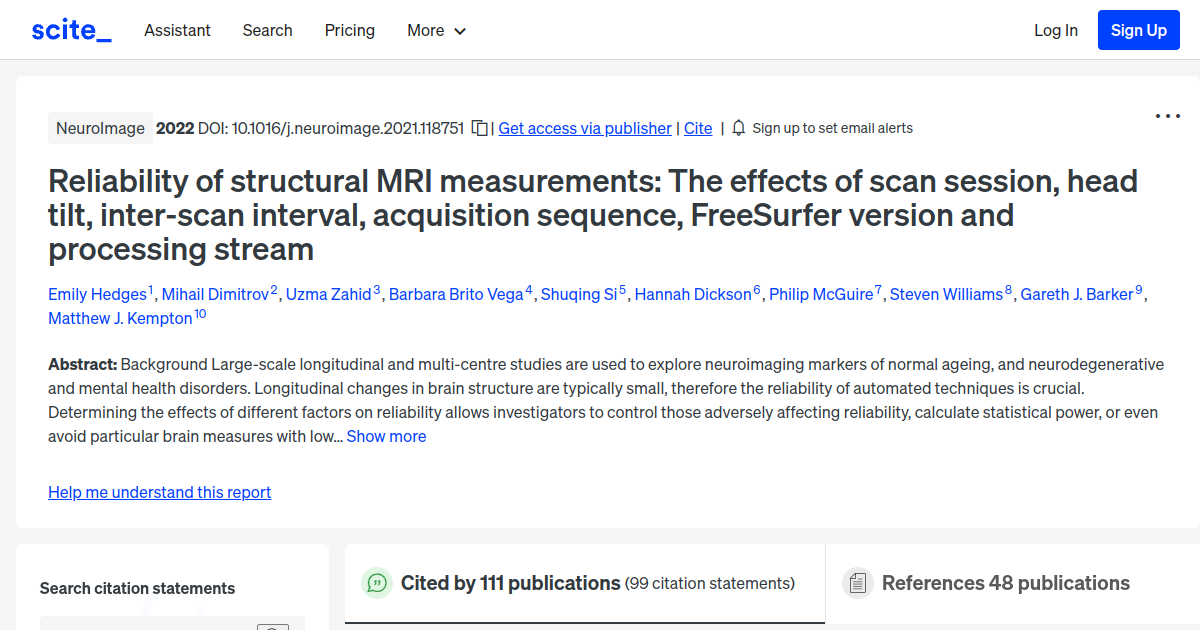Click the scite logo
Viewport: 1200px width, 630px height.
point(70,29)
